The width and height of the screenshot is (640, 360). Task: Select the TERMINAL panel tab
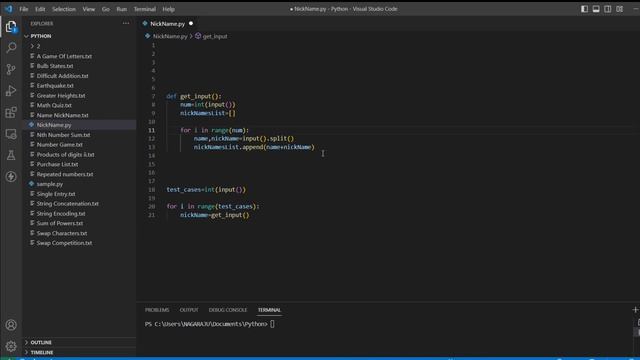pos(269,310)
